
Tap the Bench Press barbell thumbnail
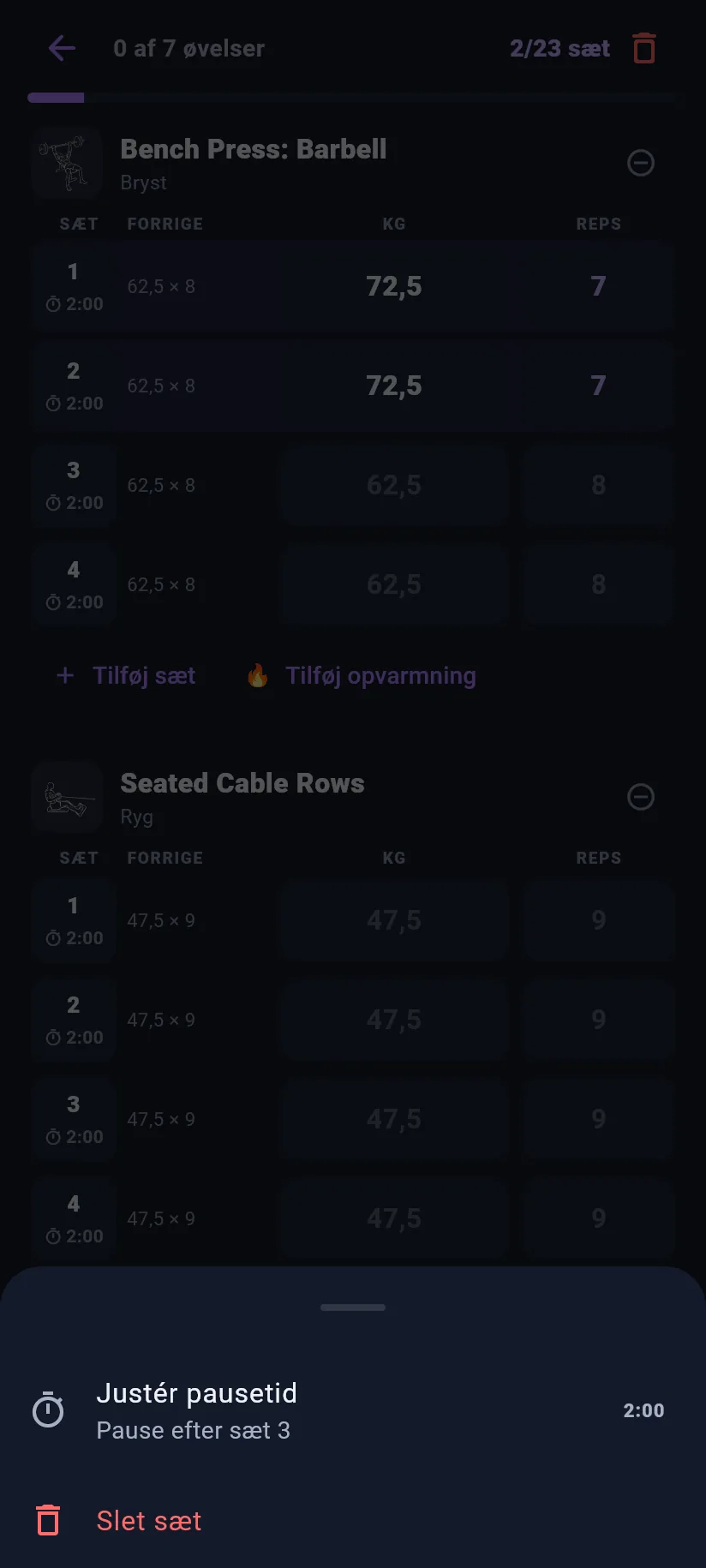(x=67, y=163)
